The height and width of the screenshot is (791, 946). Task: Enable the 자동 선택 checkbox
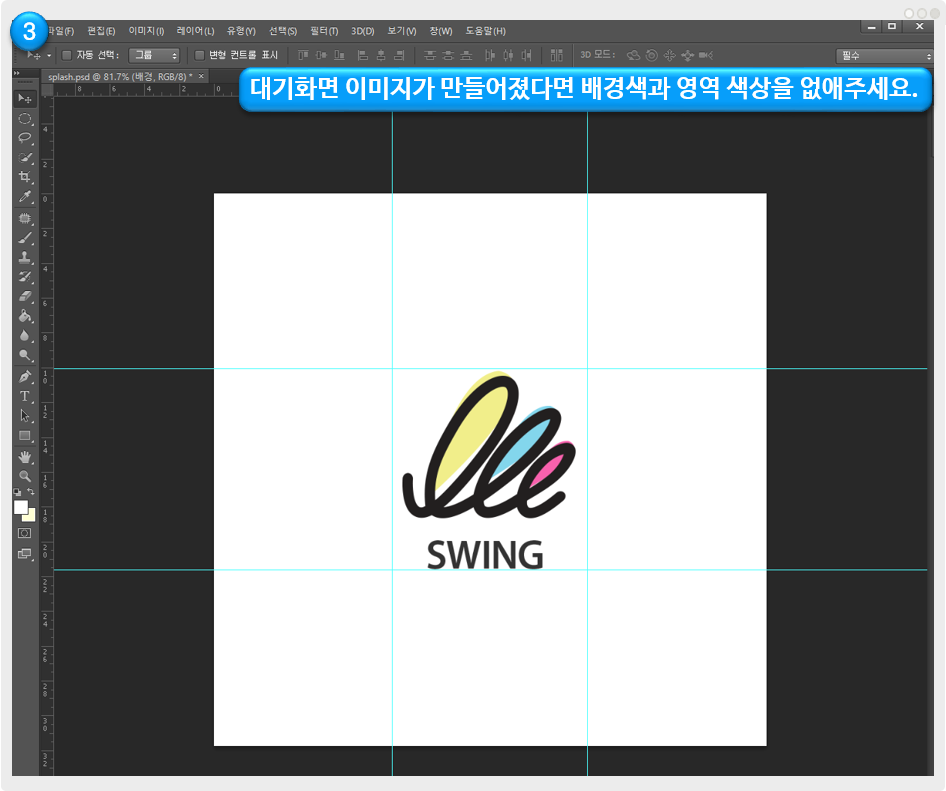point(67,55)
